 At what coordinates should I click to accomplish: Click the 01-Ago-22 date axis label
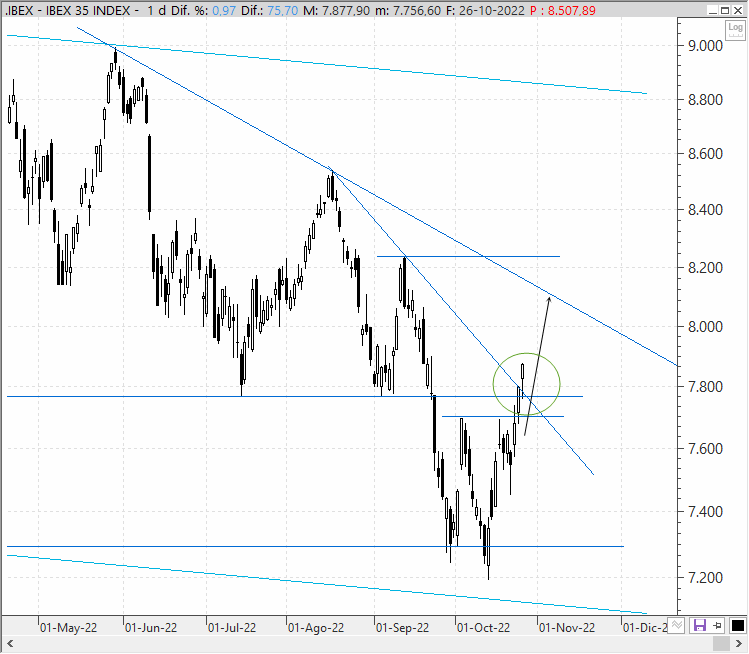[x=316, y=627]
